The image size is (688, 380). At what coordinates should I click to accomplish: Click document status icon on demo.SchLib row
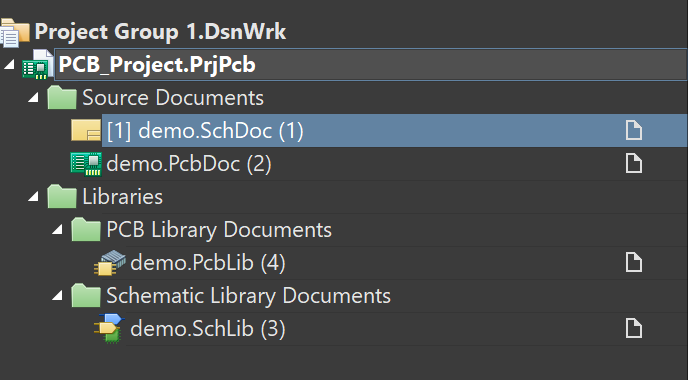(634, 329)
